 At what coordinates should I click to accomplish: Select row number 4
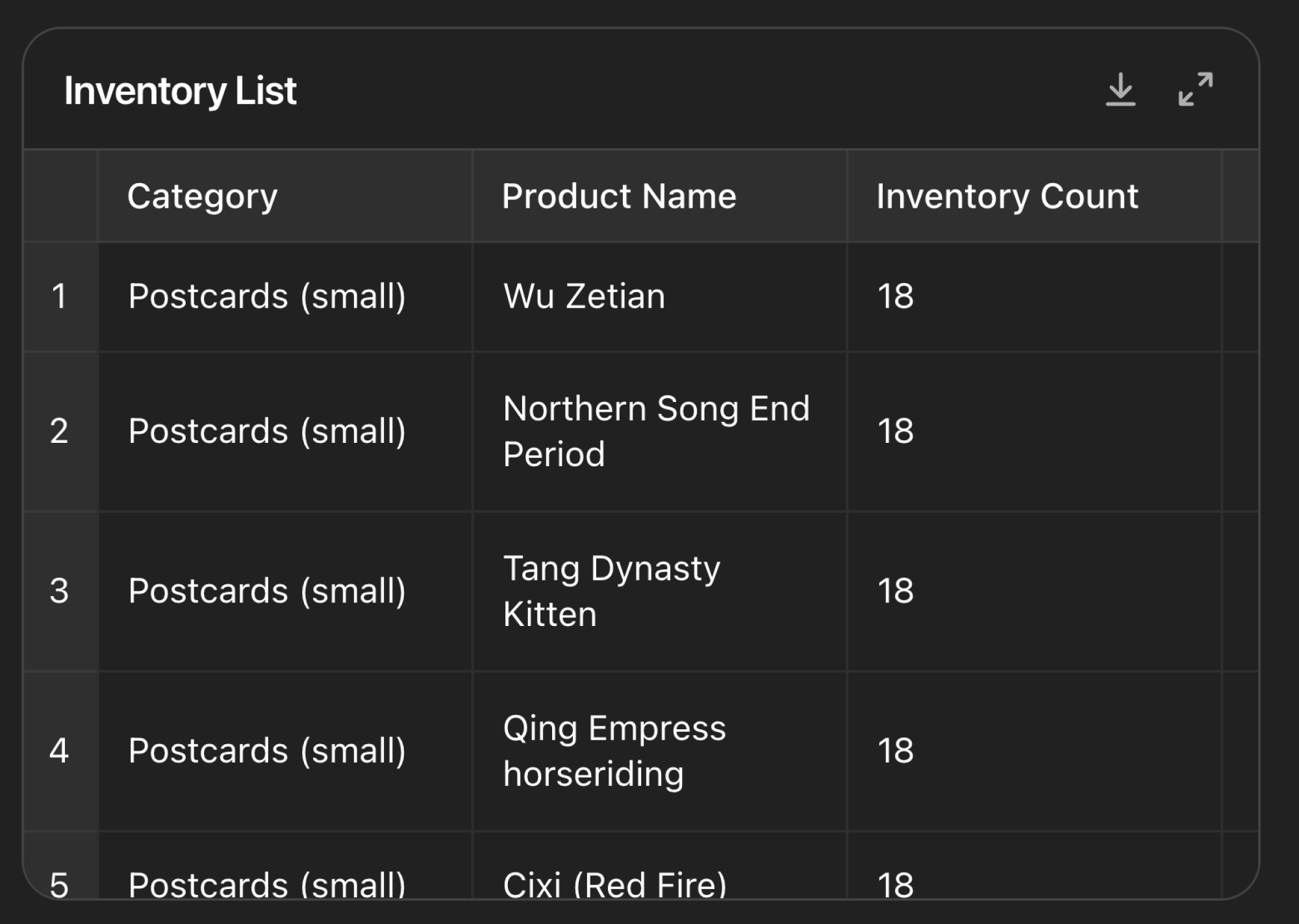point(60,751)
